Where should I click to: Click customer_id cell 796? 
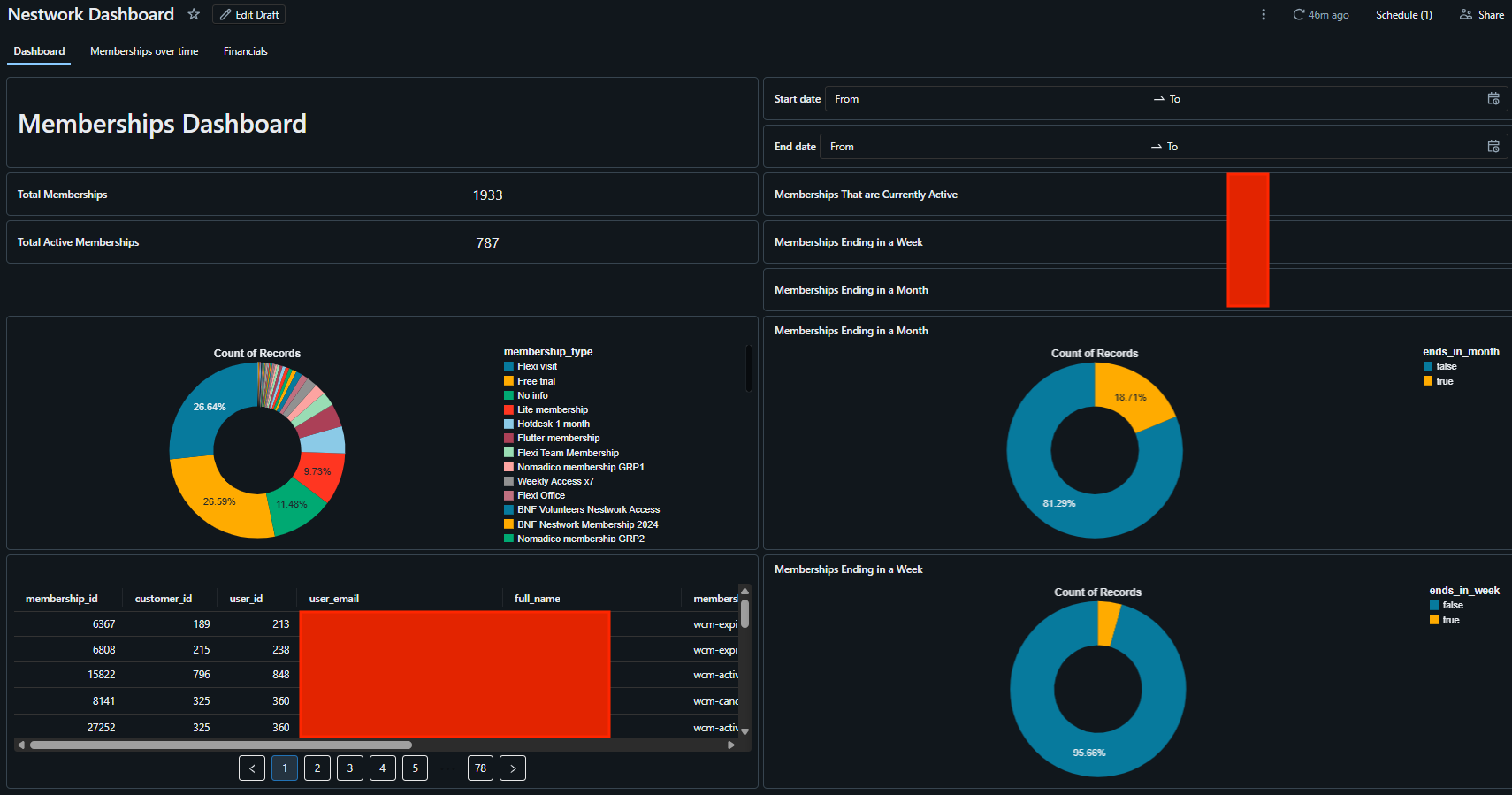coord(202,675)
